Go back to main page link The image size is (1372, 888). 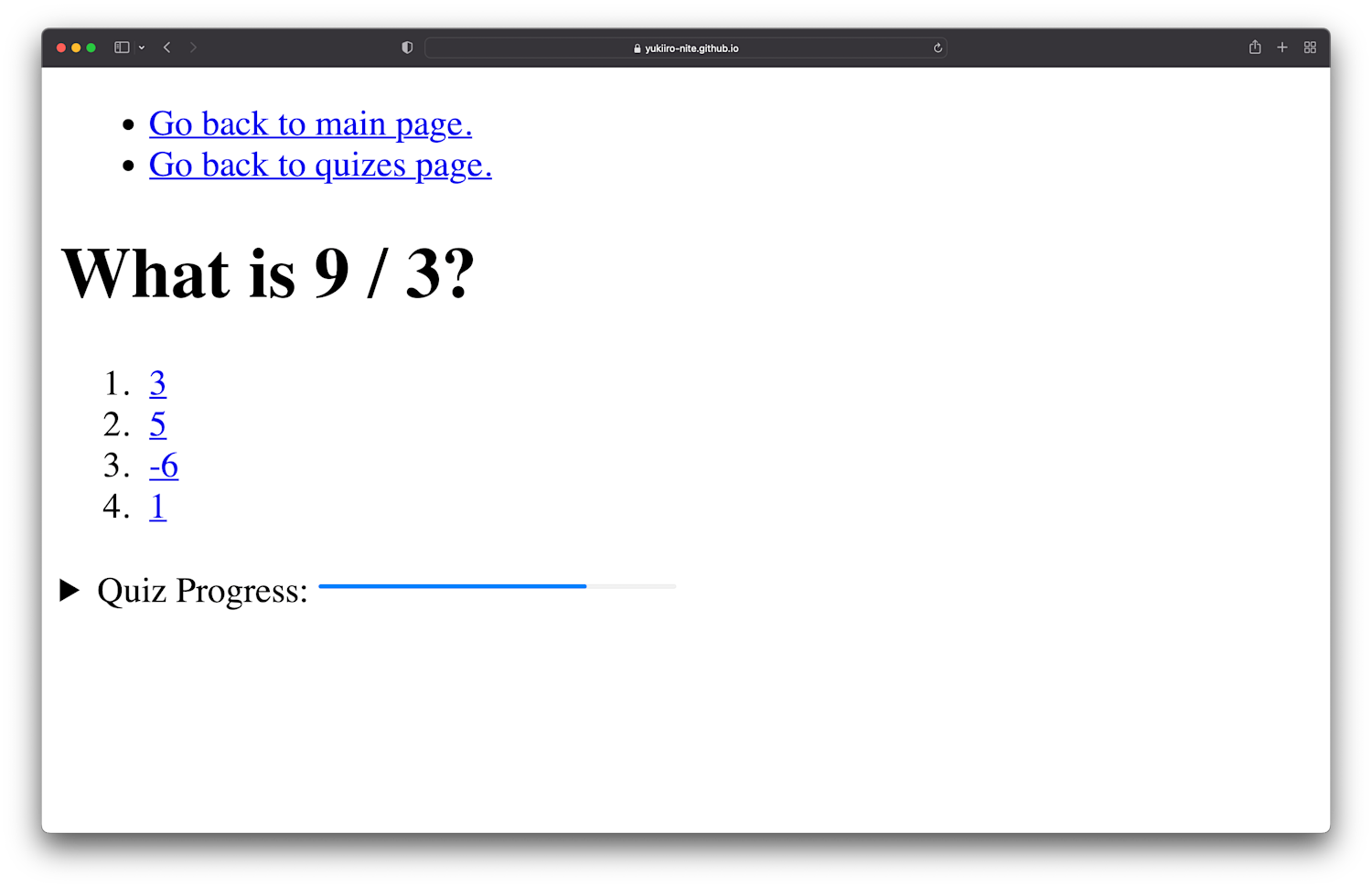tap(310, 123)
